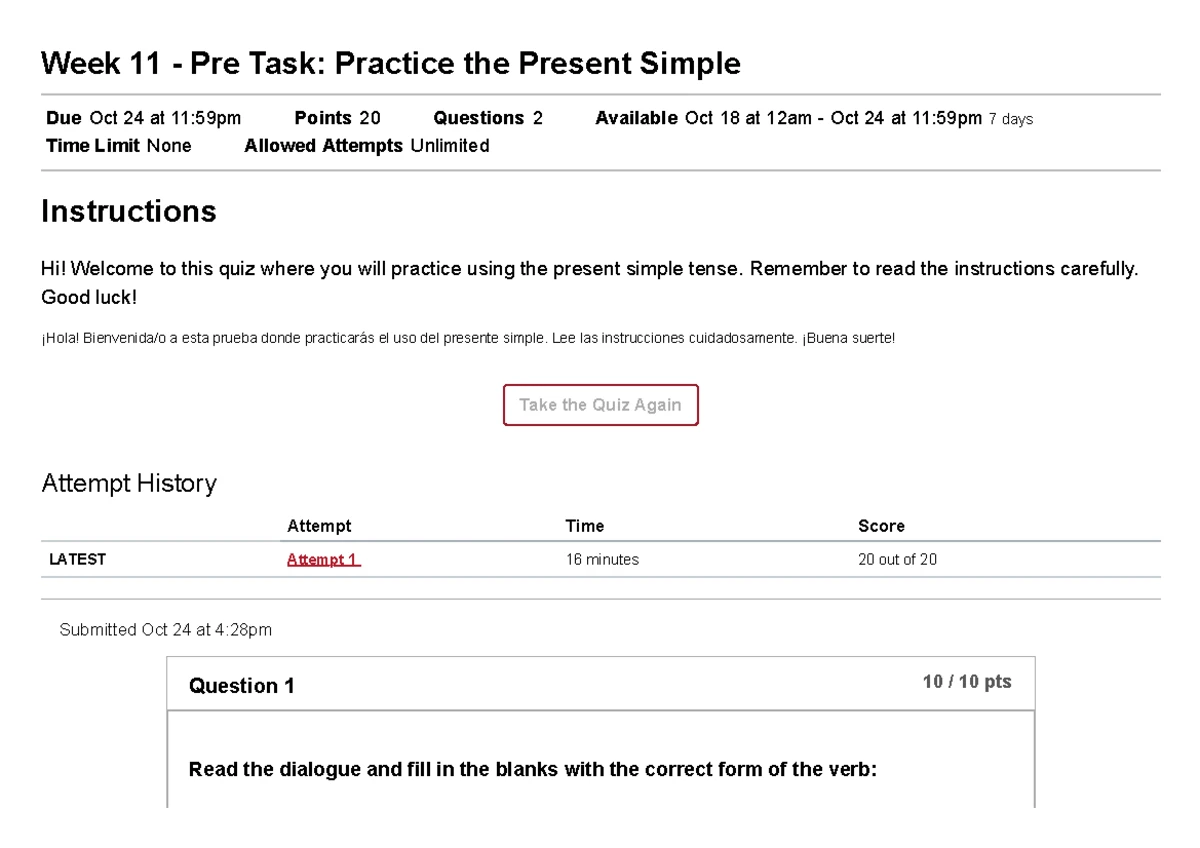Click the Time column header
Image resolution: width=1200 pixels, height=848 pixels.
pos(584,525)
